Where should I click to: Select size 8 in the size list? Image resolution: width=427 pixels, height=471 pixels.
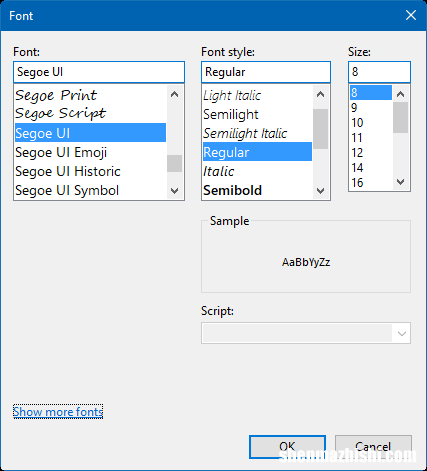pos(371,92)
